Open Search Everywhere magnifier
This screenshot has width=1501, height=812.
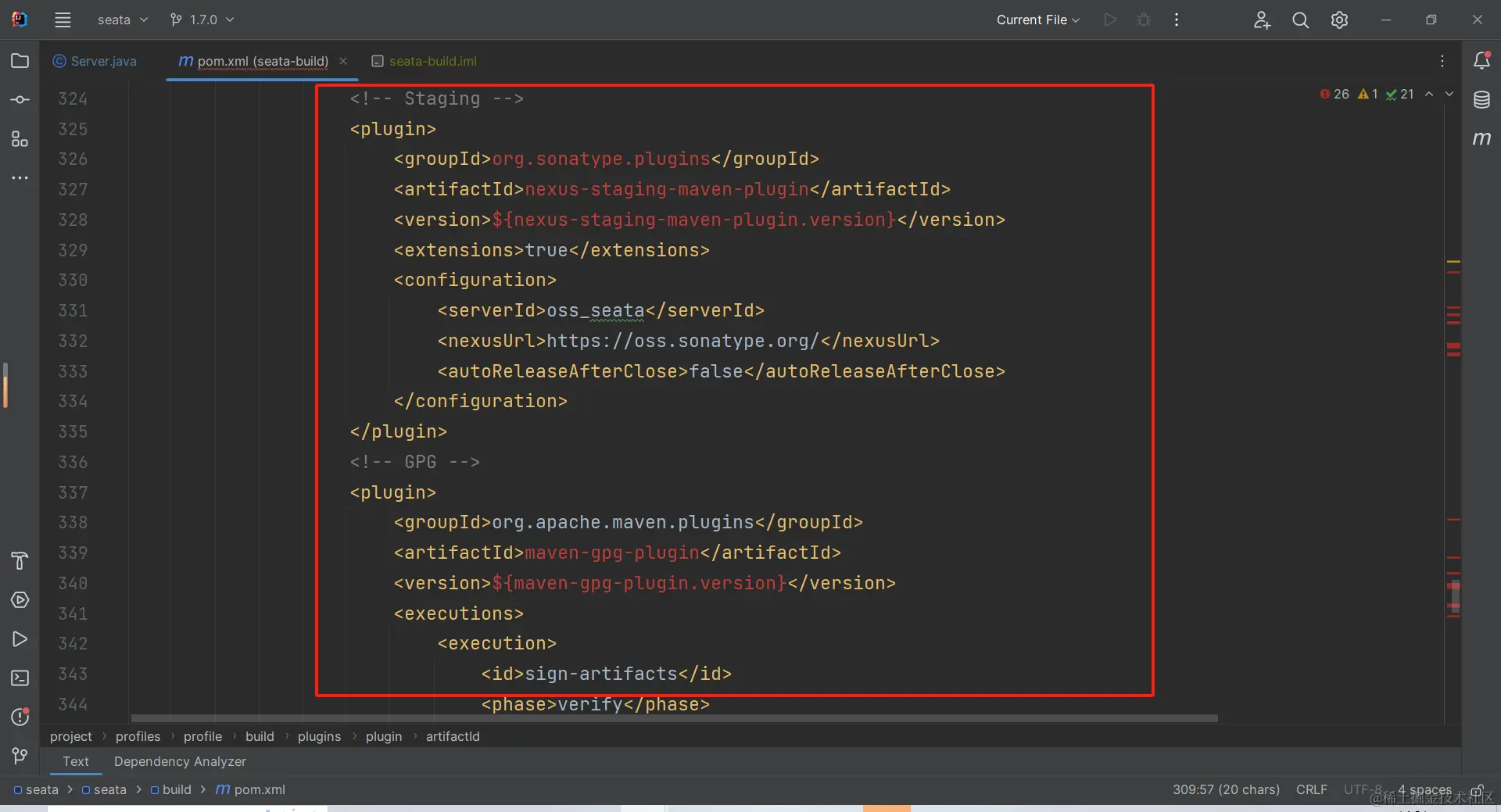tap(1301, 20)
